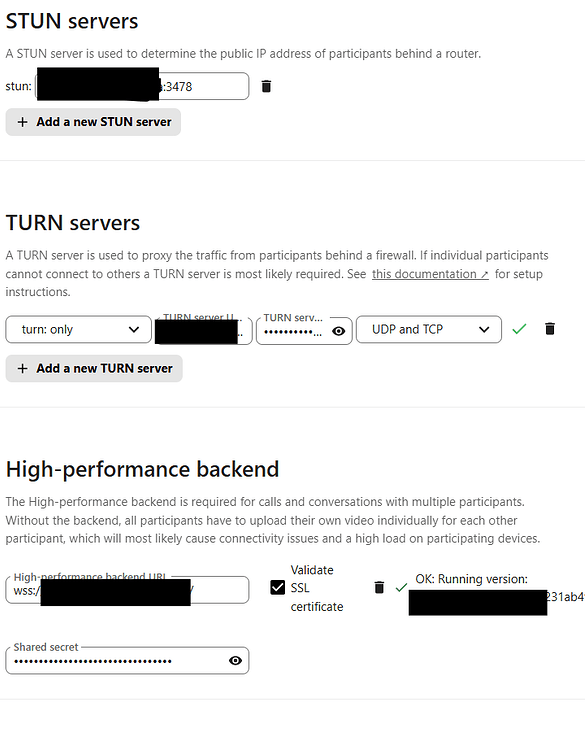585x750 pixels.
Task: Click plus icon in Add STUN server button
Action: point(22,122)
